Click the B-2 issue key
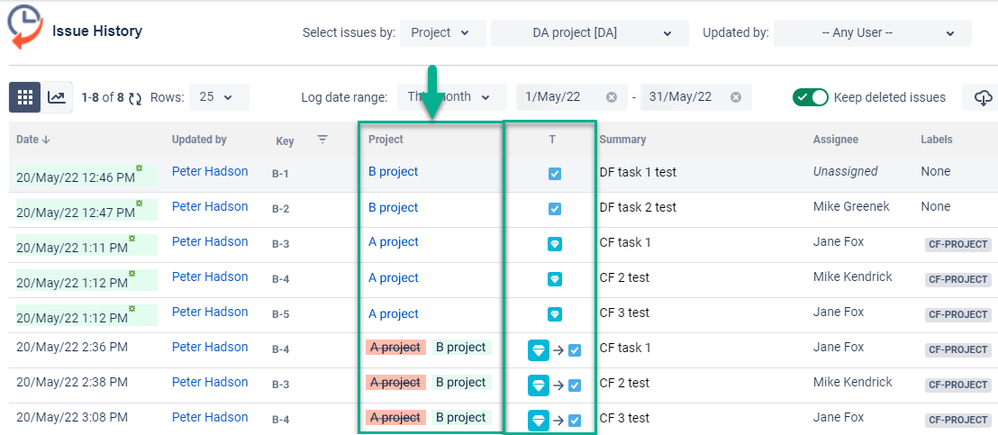The width and height of the screenshot is (998, 435). pyautogui.click(x=281, y=208)
